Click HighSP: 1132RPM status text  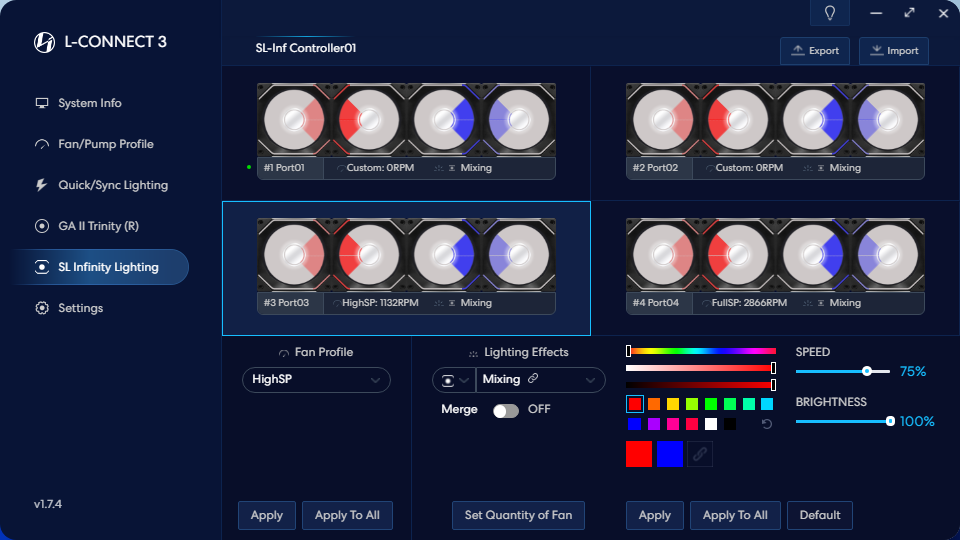coord(380,302)
